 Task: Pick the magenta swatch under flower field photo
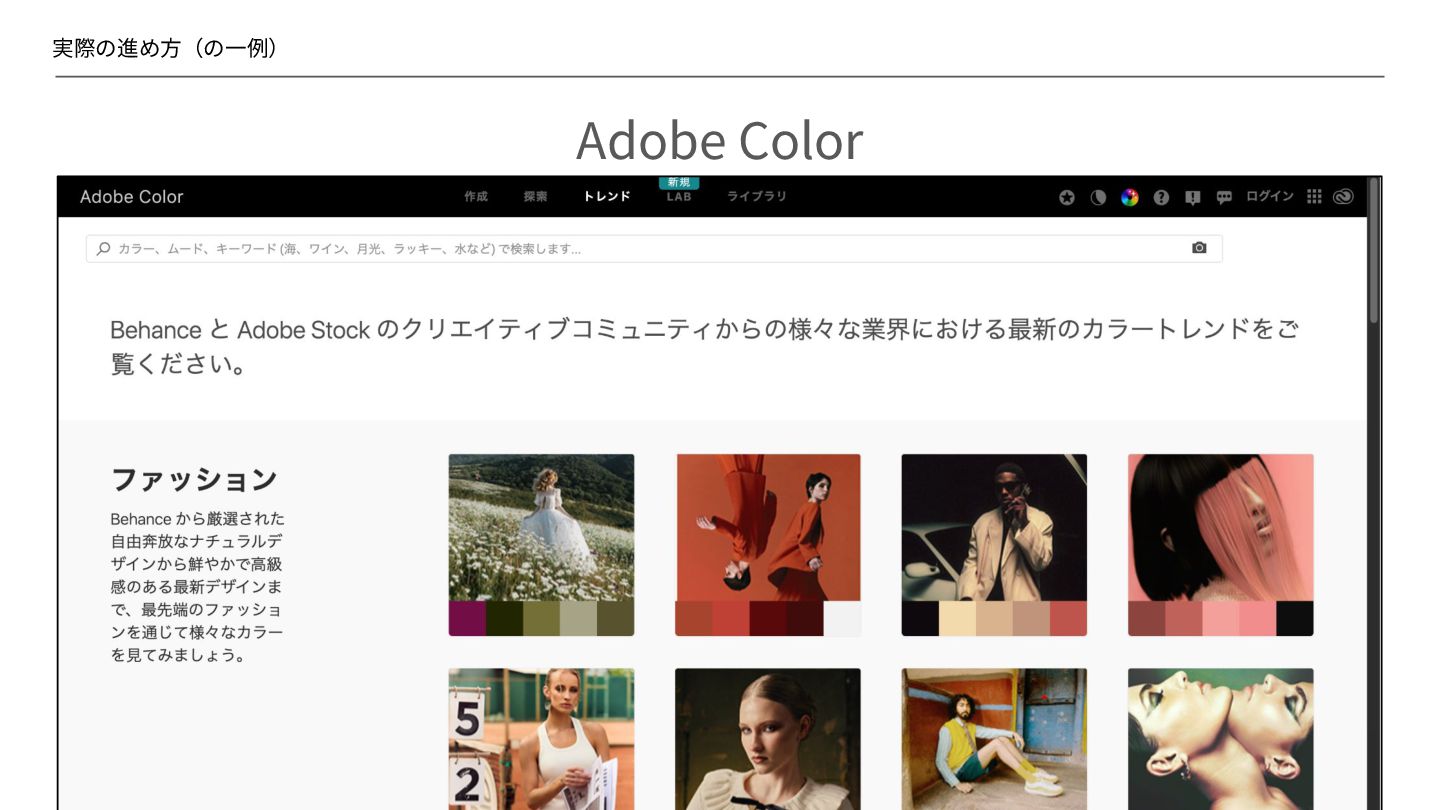click(x=467, y=619)
